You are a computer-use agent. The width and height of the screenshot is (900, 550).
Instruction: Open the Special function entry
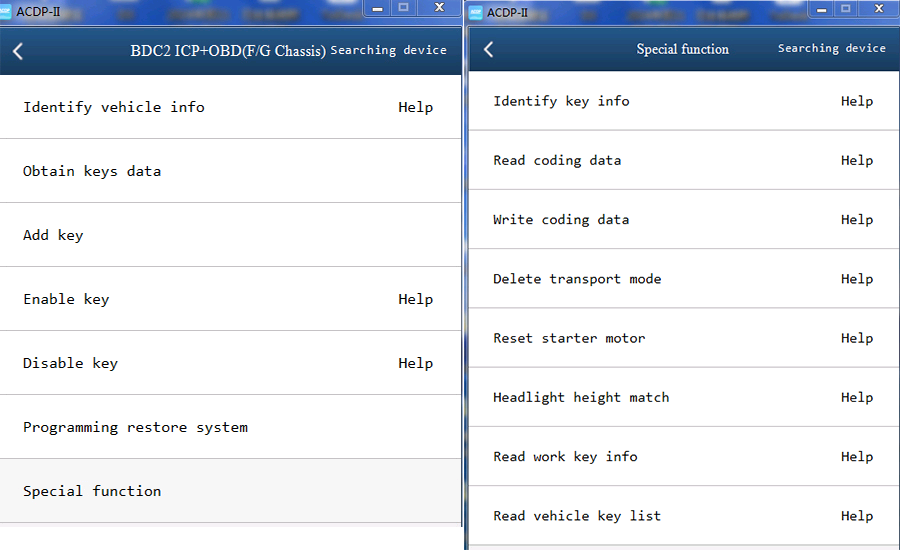point(92,491)
